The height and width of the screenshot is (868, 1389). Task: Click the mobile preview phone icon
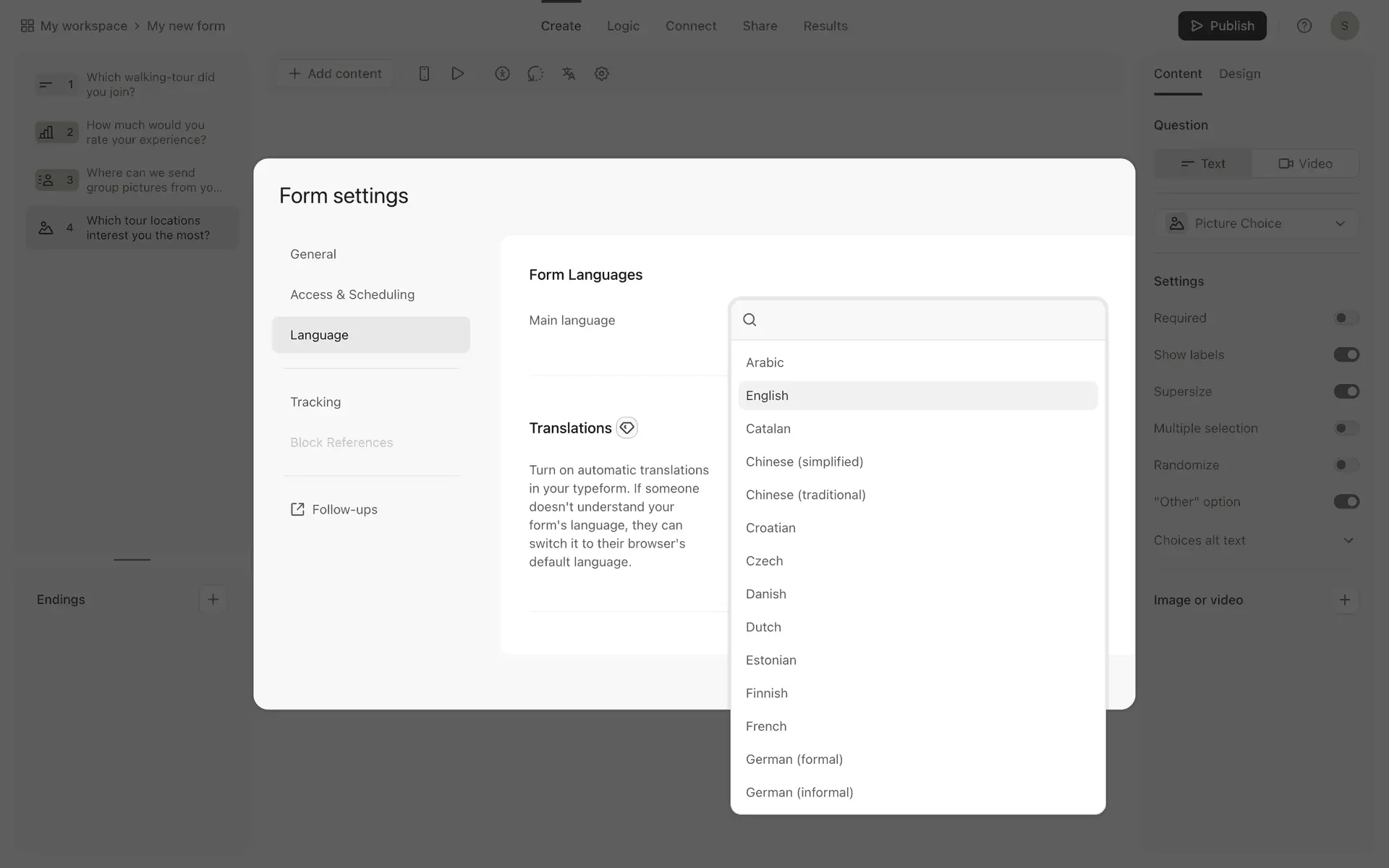point(425,74)
